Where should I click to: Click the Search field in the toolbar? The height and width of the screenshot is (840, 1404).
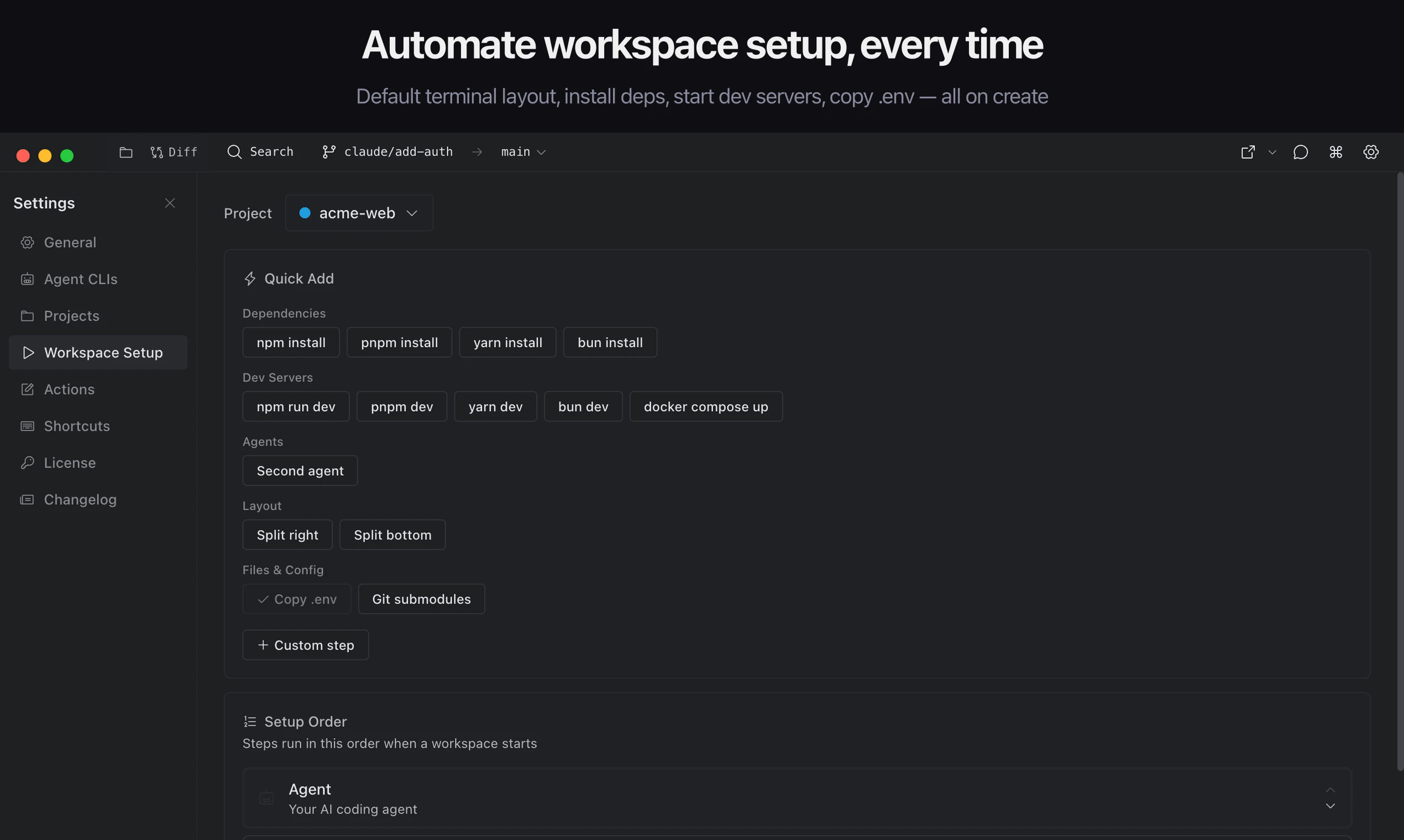pos(260,153)
